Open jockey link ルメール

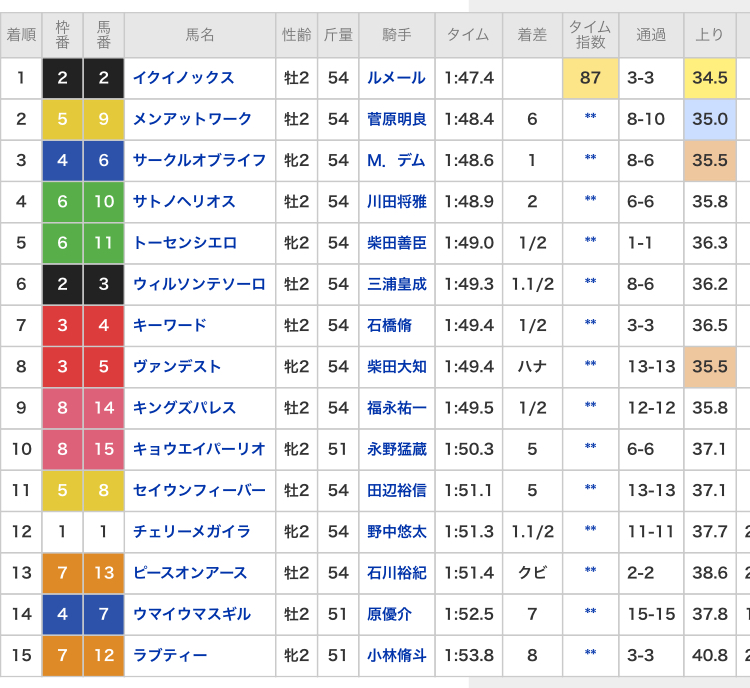pos(396,78)
